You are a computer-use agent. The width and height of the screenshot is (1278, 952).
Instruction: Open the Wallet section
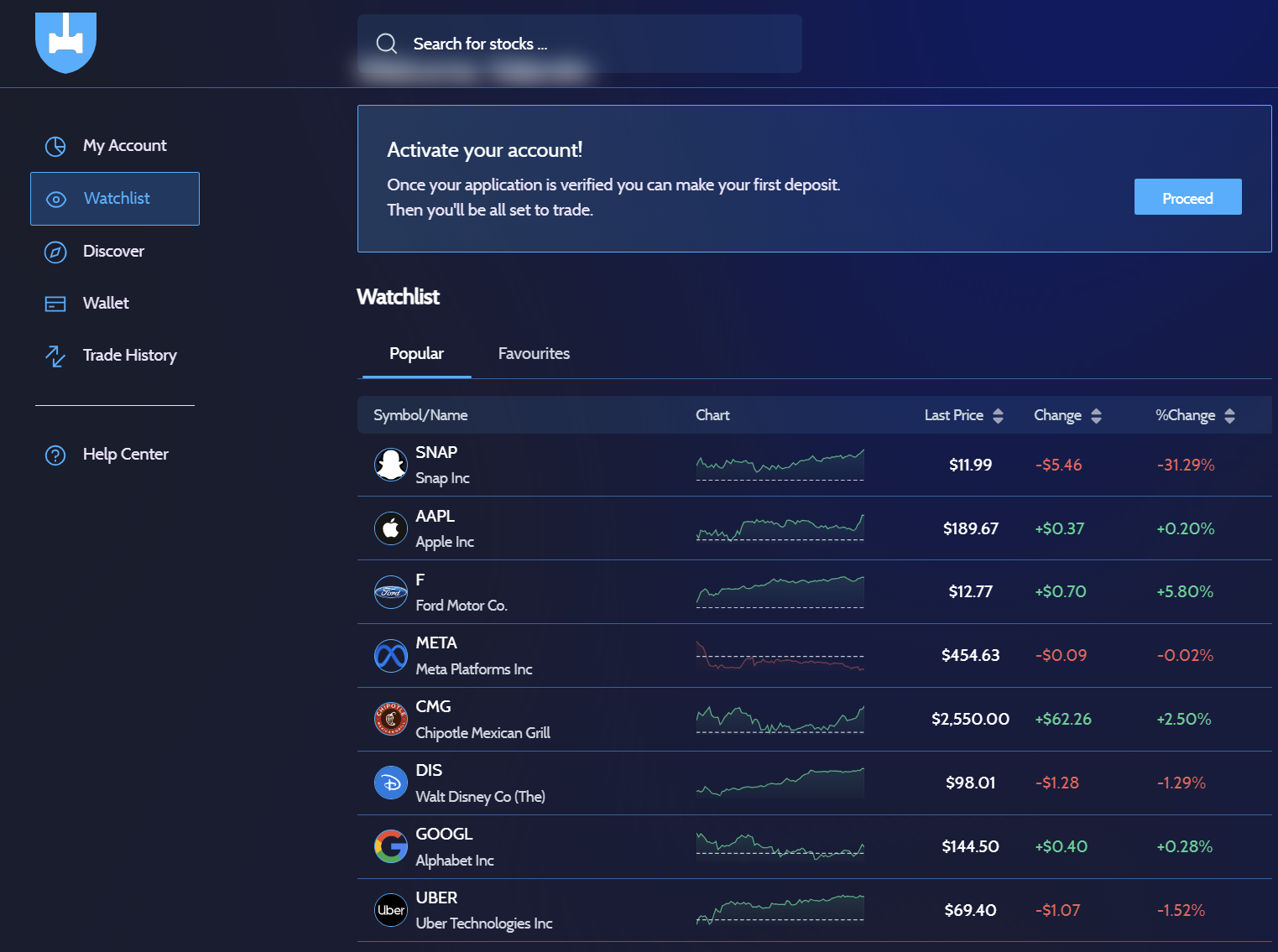pyautogui.click(x=106, y=304)
